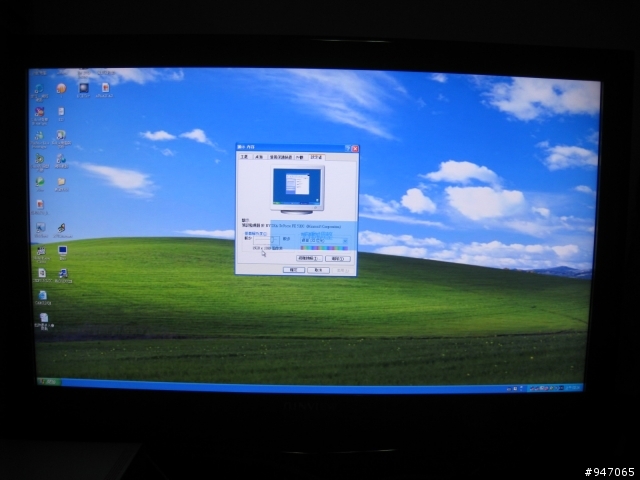Select the orange sphere desktop icon

(x=61, y=88)
